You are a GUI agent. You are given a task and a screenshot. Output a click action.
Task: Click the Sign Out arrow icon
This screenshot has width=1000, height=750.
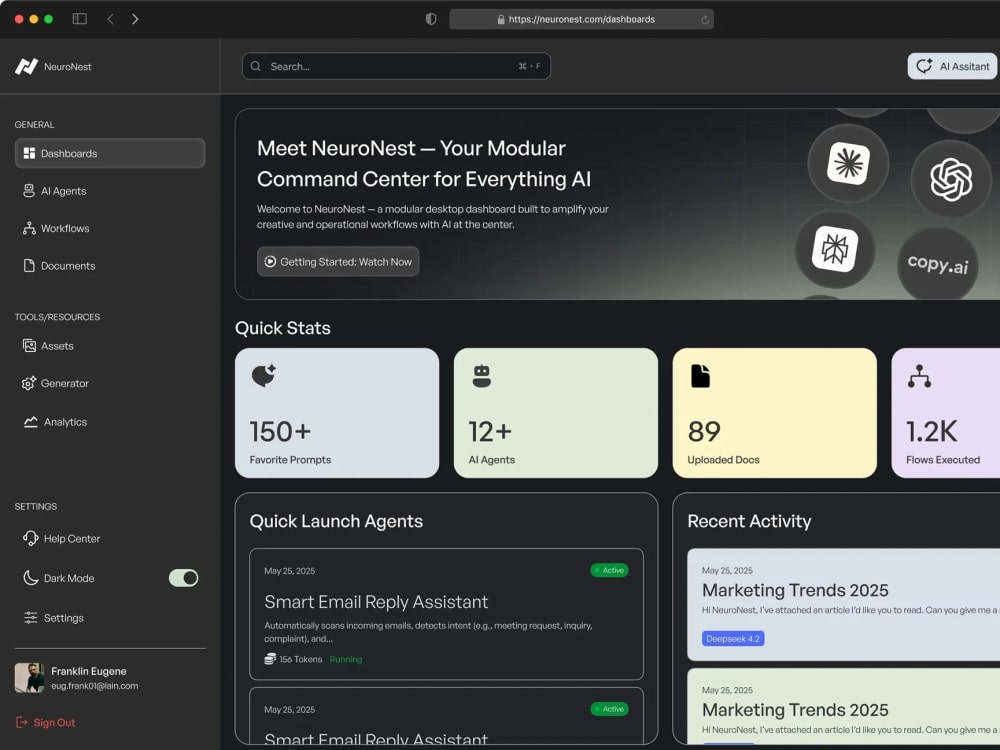pos(22,722)
